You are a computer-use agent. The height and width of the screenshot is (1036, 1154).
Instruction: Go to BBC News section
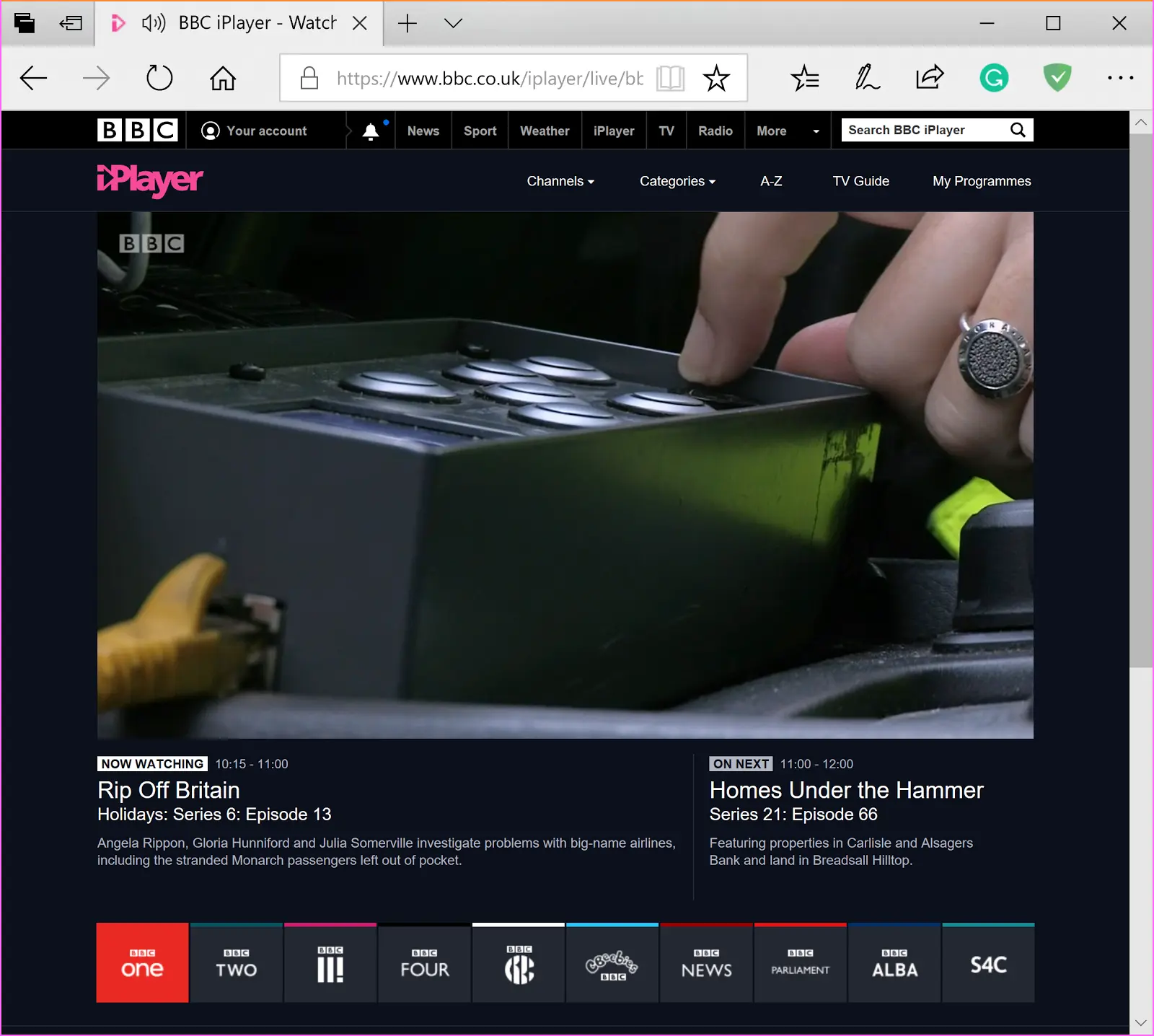pyautogui.click(x=423, y=131)
